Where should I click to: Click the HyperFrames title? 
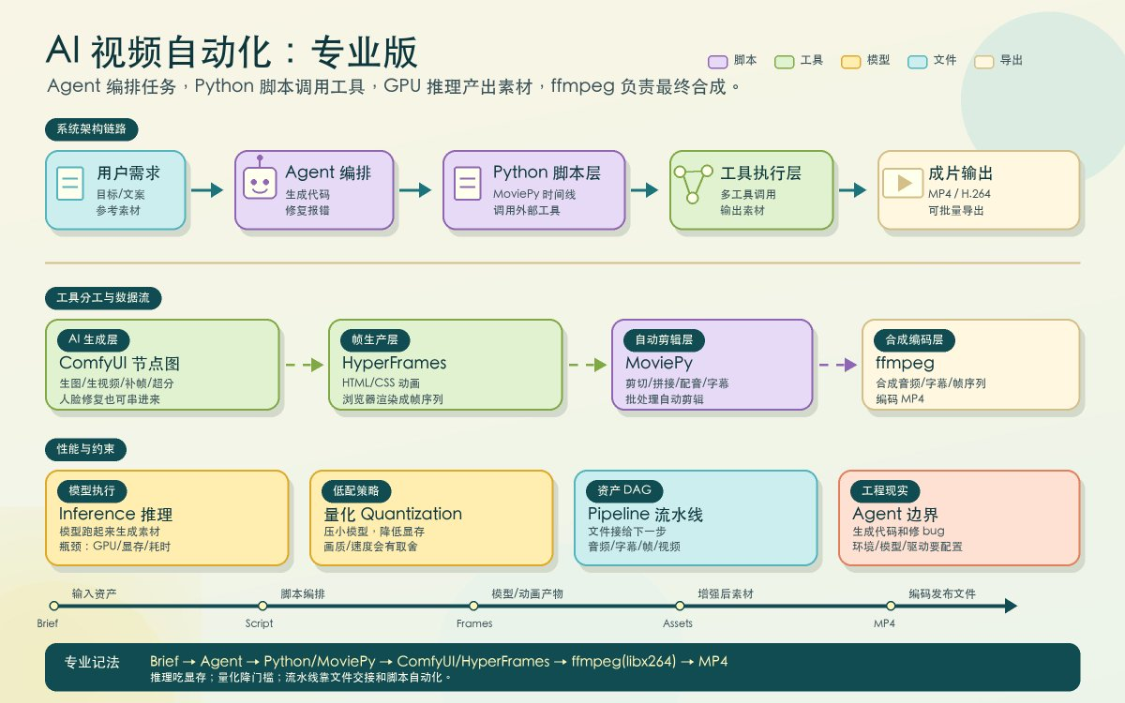[394, 363]
